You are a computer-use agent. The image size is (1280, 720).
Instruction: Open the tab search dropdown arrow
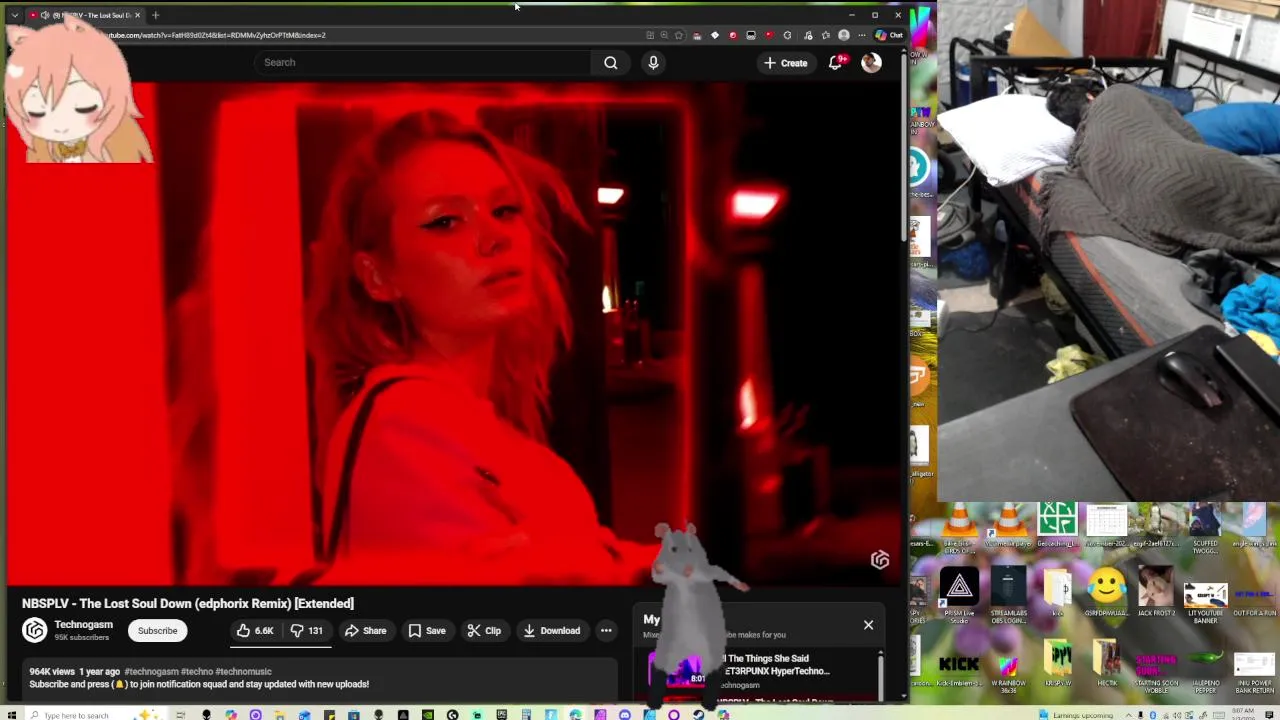(14, 15)
